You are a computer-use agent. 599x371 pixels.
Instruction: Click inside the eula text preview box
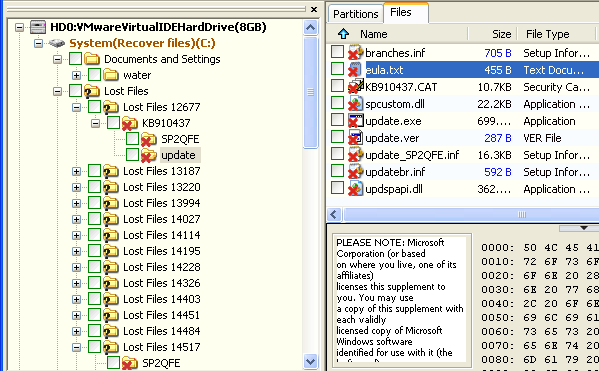coord(401,299)
